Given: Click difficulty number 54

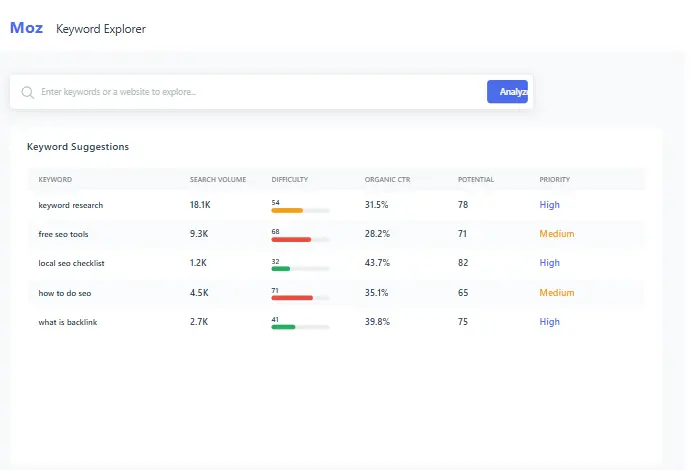Looking at the screenshot, I should [275, 203].
